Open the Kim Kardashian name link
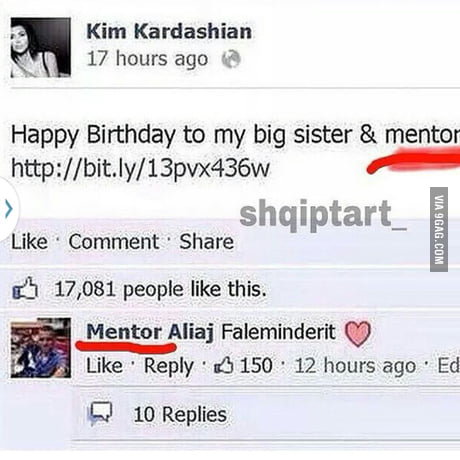This screenshot has height=460, width=460. 169,31
